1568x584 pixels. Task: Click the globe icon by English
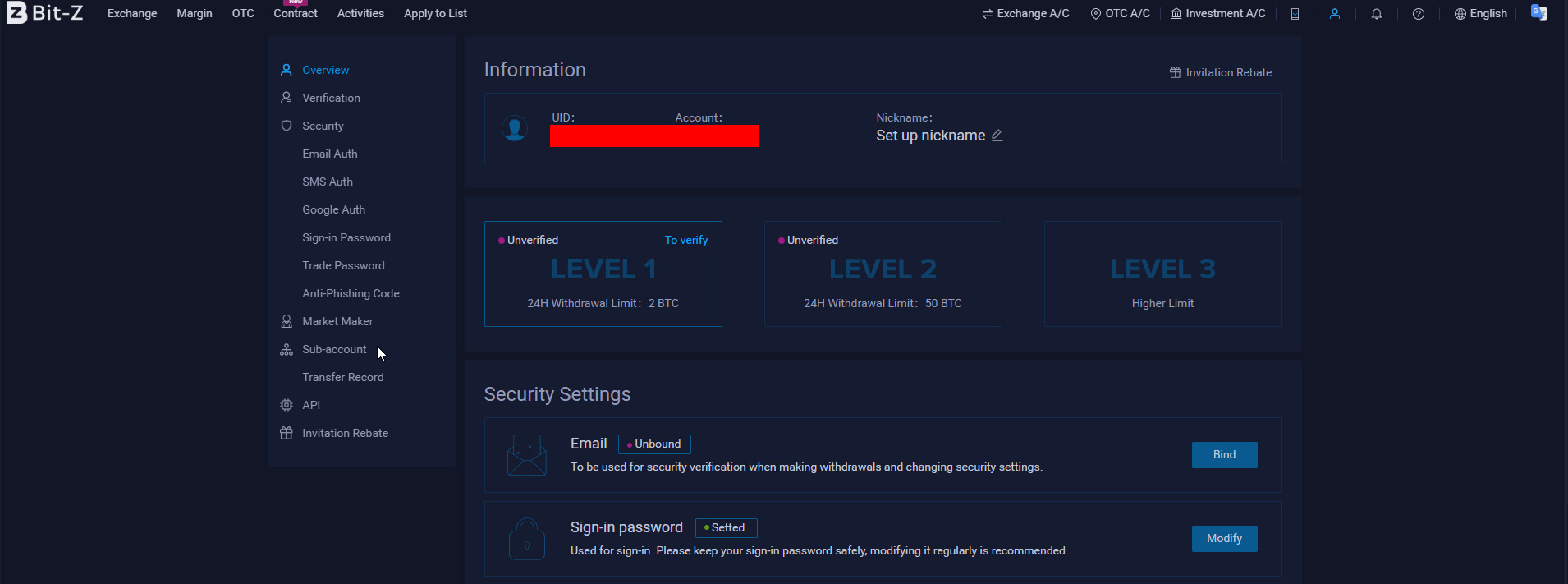(x=1460, y=14)
